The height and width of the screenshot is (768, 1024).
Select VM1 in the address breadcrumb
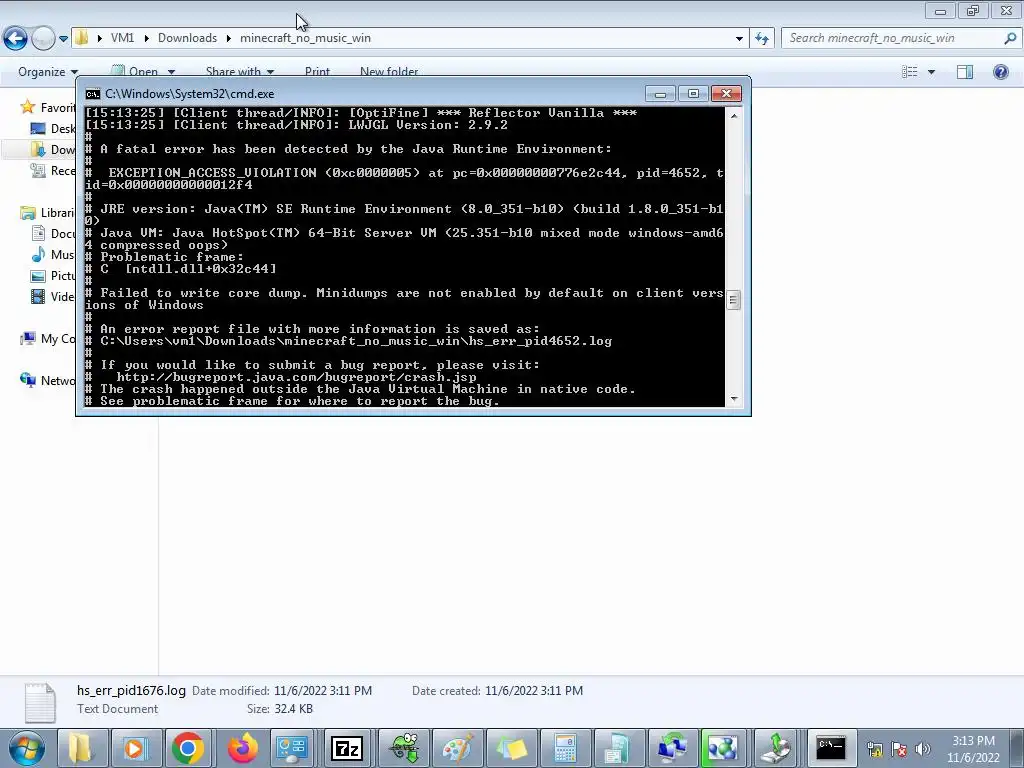pos(122,38)
